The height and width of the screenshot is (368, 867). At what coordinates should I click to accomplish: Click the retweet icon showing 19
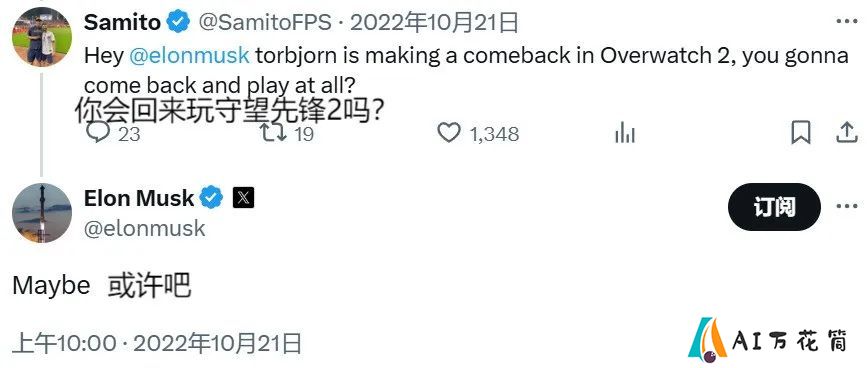pos(274,133)
